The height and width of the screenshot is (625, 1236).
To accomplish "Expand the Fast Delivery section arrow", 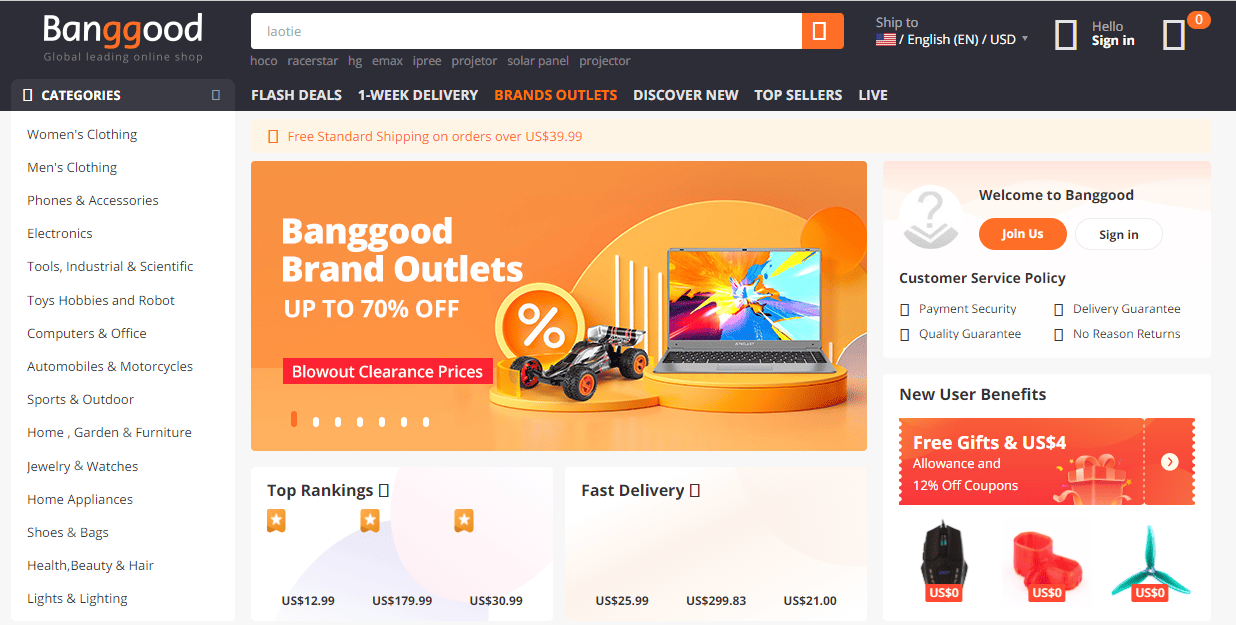I will coord(695,490).
